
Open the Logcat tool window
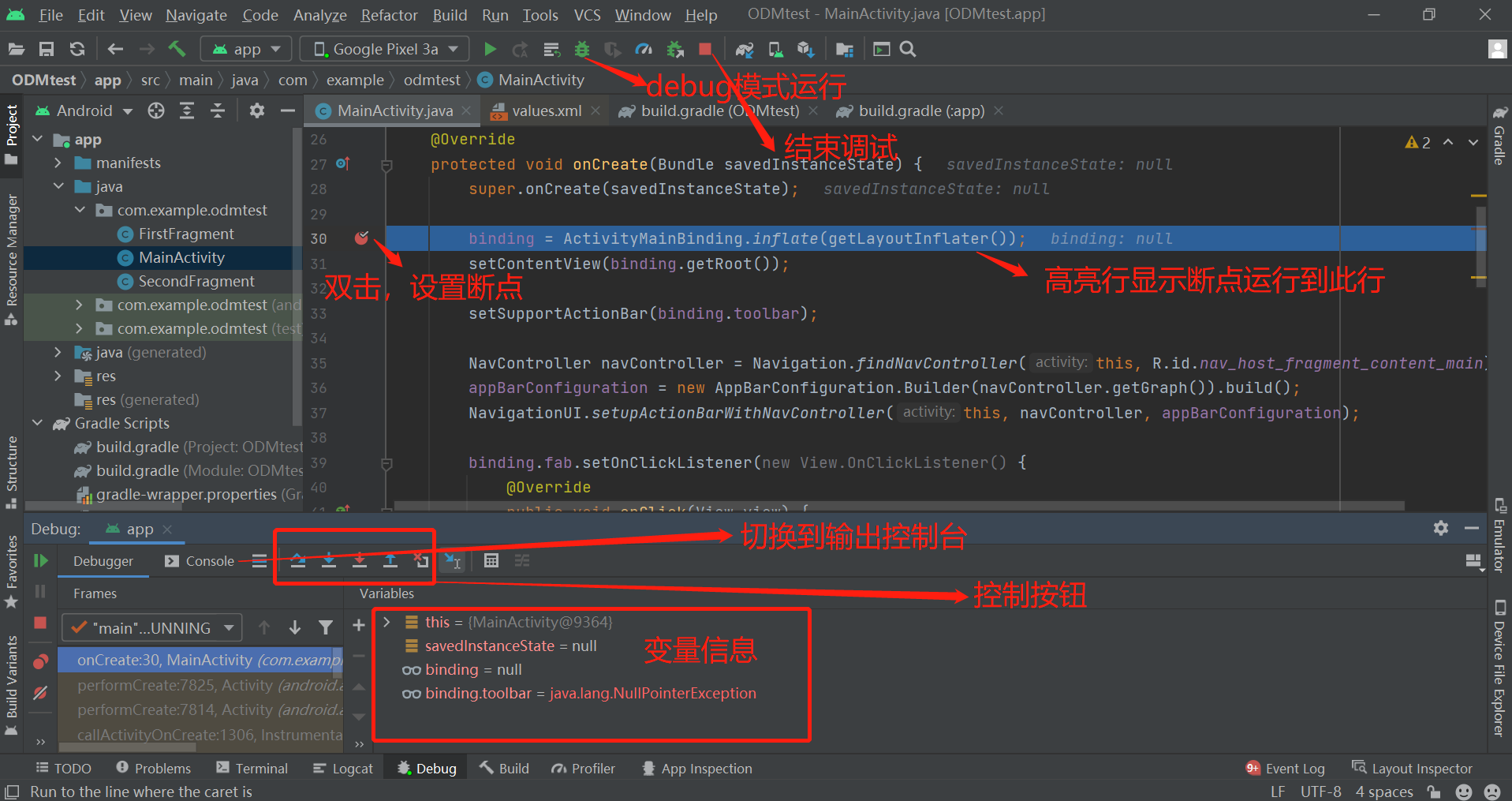343,769
